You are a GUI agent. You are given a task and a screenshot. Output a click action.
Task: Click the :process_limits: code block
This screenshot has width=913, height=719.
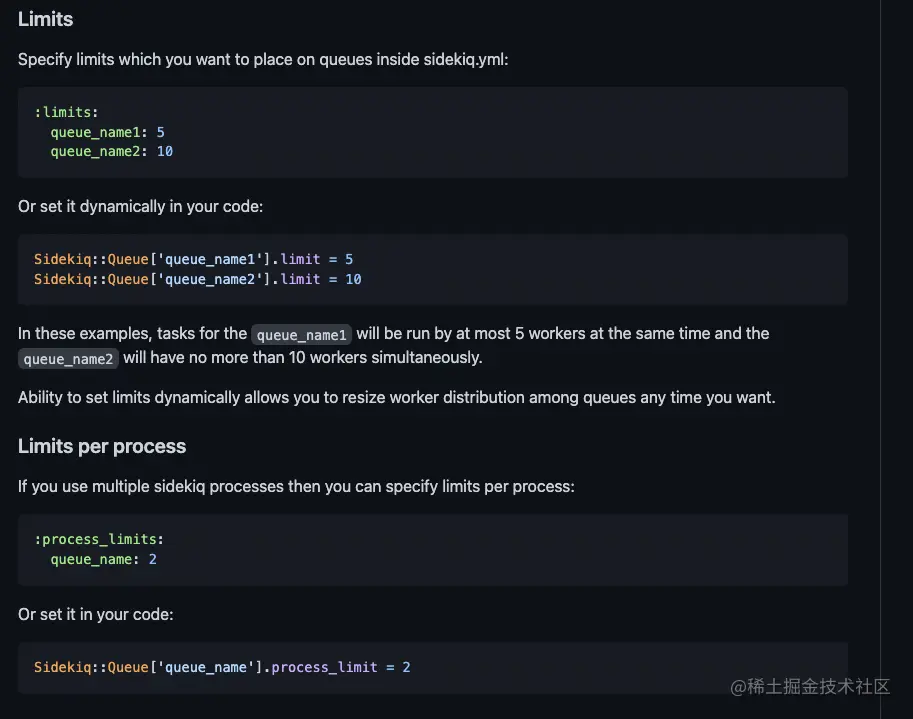coord(432,549)
